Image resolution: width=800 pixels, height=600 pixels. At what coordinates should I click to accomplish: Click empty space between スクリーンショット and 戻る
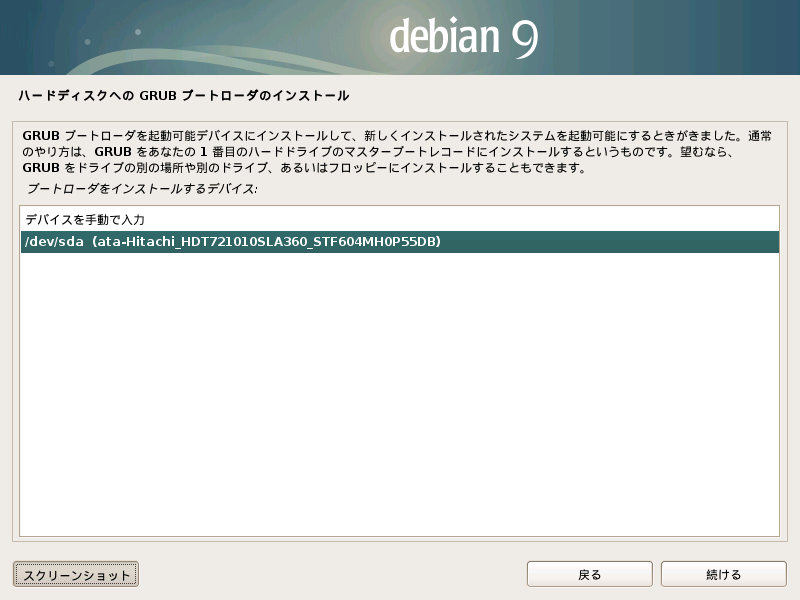tap(330, 574)
